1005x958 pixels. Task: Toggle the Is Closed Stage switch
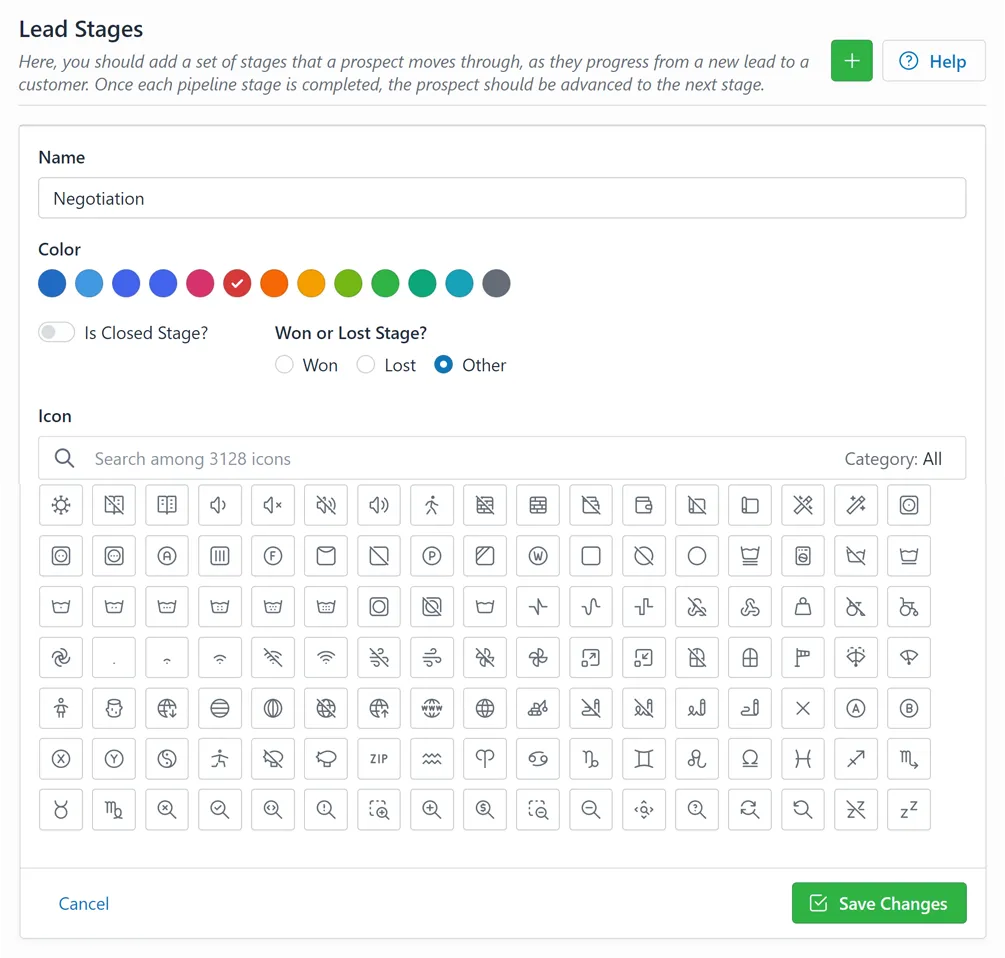click(56, 333)
